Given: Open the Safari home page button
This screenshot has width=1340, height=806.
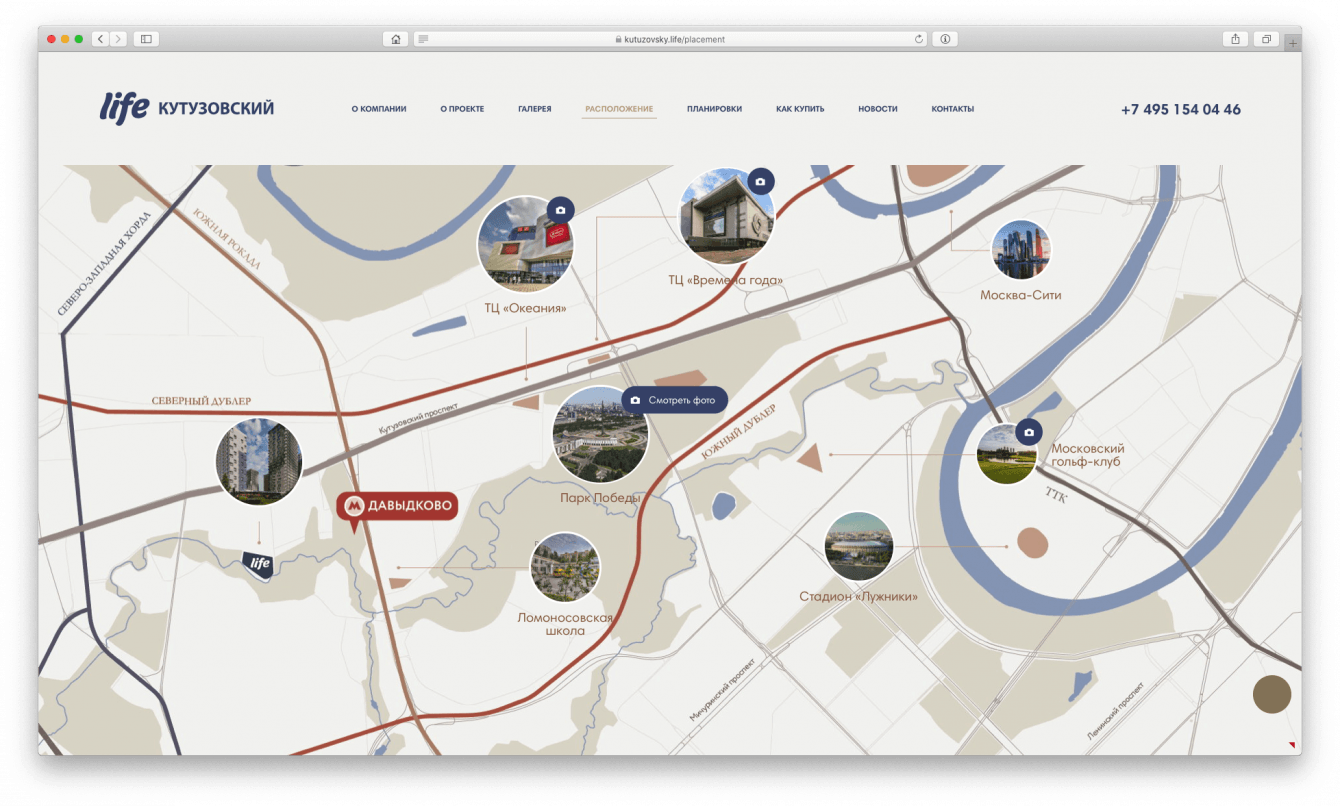Looking at the screenshot, I should (396, 39).
